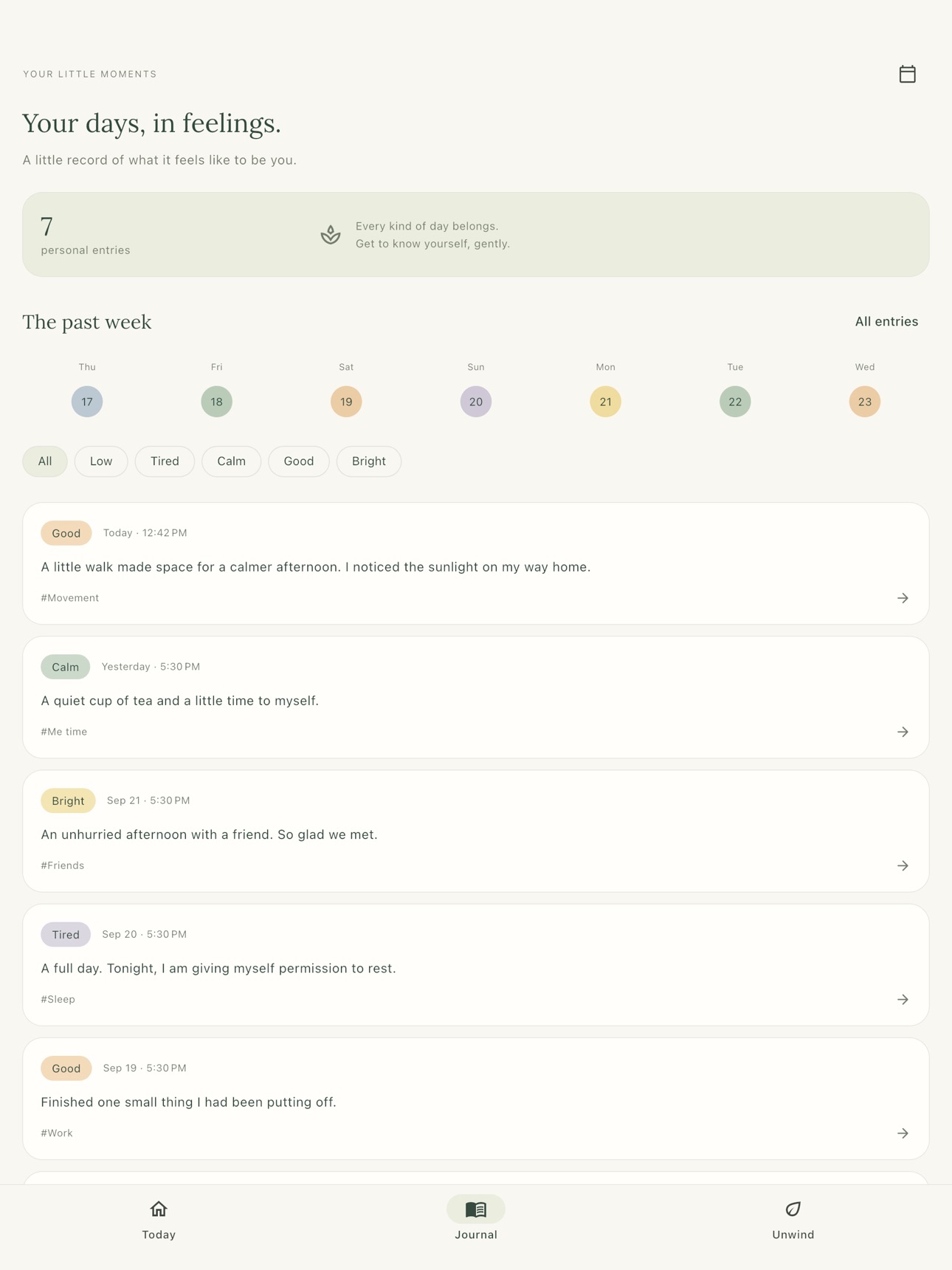
Task: Click the #Work tag
Action: click(x=57, y=1133)
